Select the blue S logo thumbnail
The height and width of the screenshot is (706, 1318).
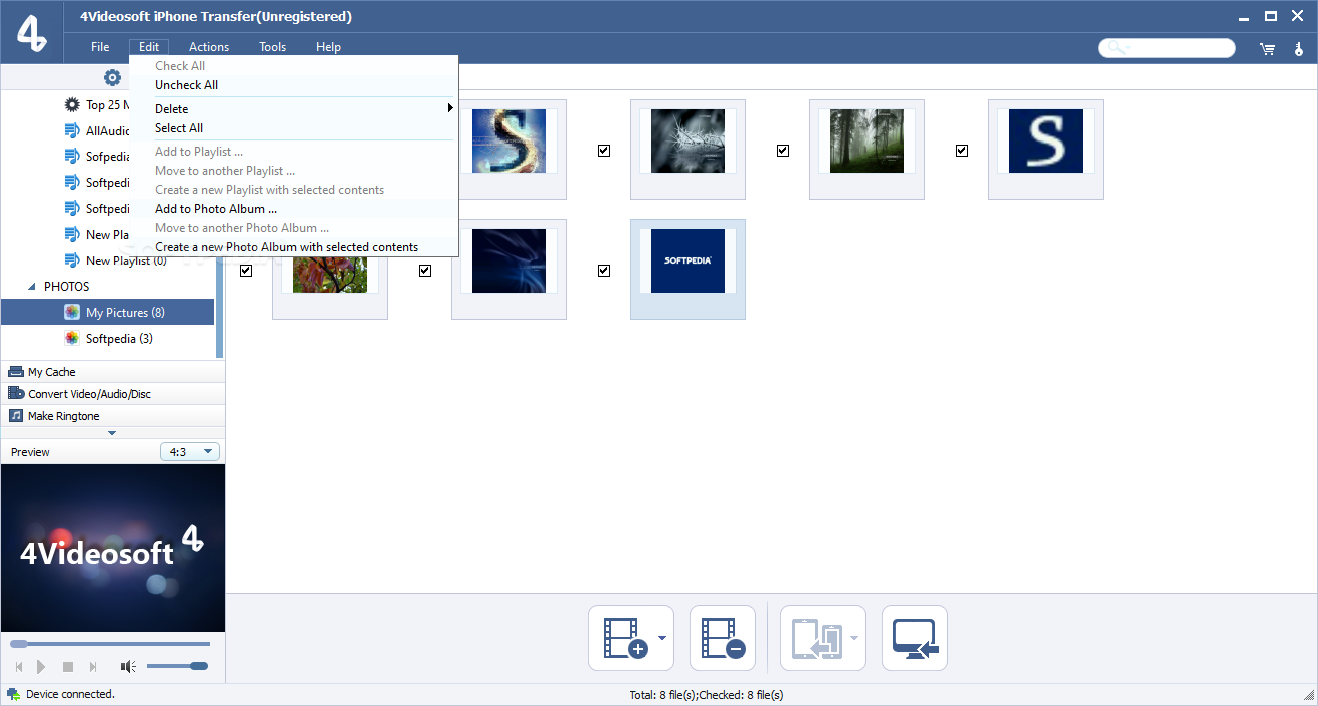click(1046, 149)
